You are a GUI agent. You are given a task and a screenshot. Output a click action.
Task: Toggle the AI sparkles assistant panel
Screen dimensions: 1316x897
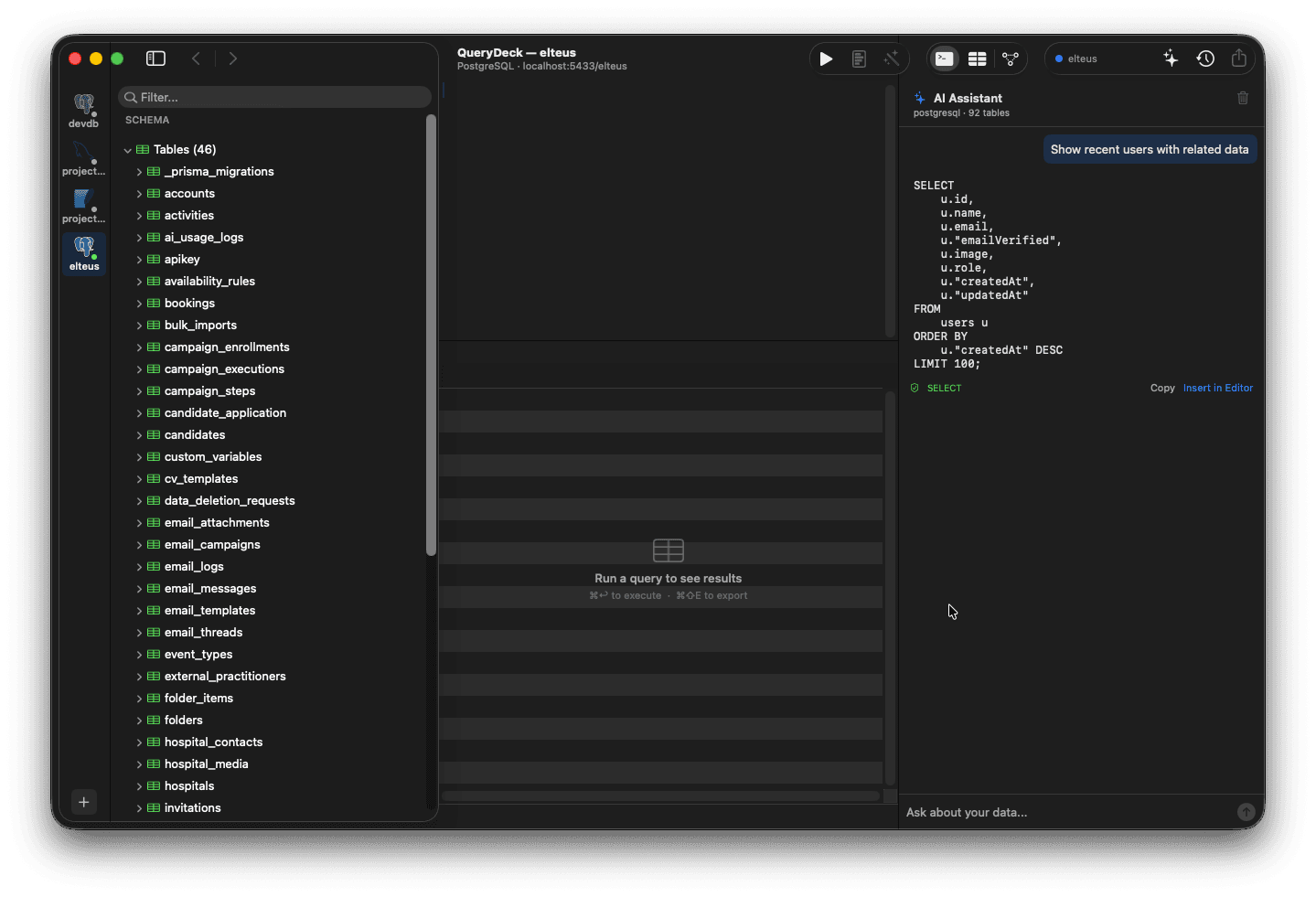tap(1171, 59)
